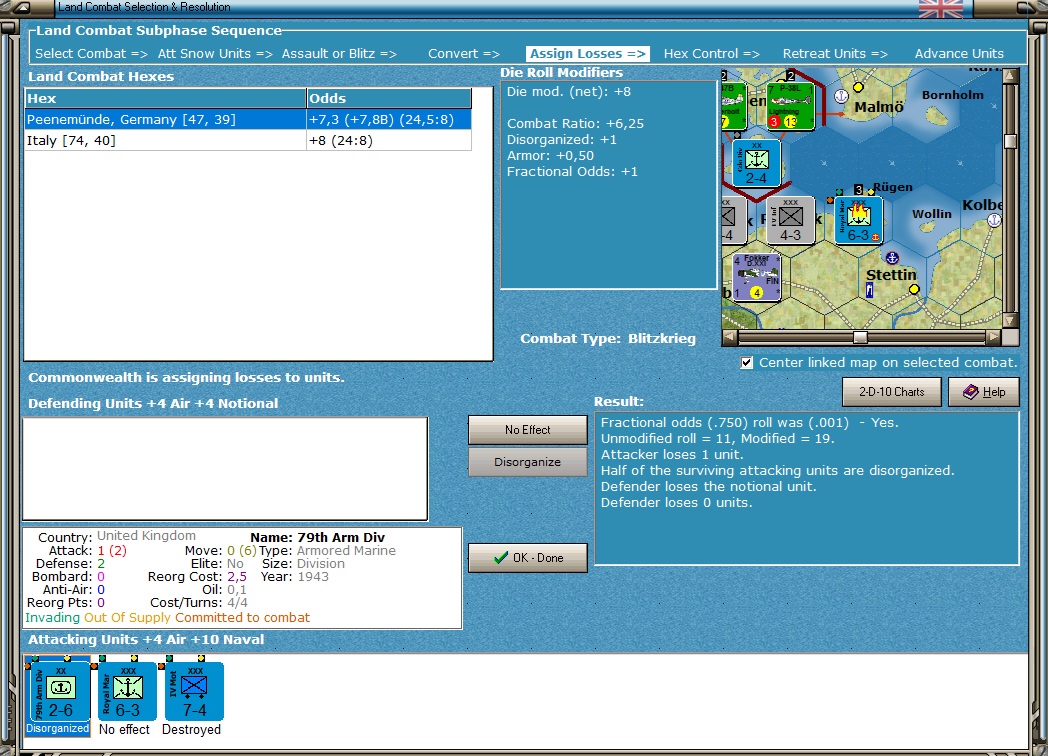This screenshot has width=1048, height=756.
Task: Click the anchor port icon near Malmö
Action: [x=841, y=96]
